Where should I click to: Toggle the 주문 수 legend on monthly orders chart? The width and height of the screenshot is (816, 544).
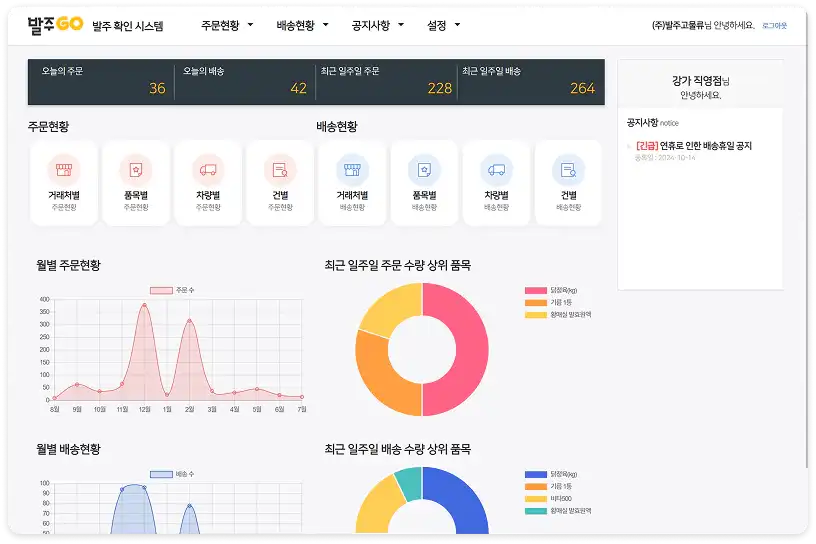point(172,290)
